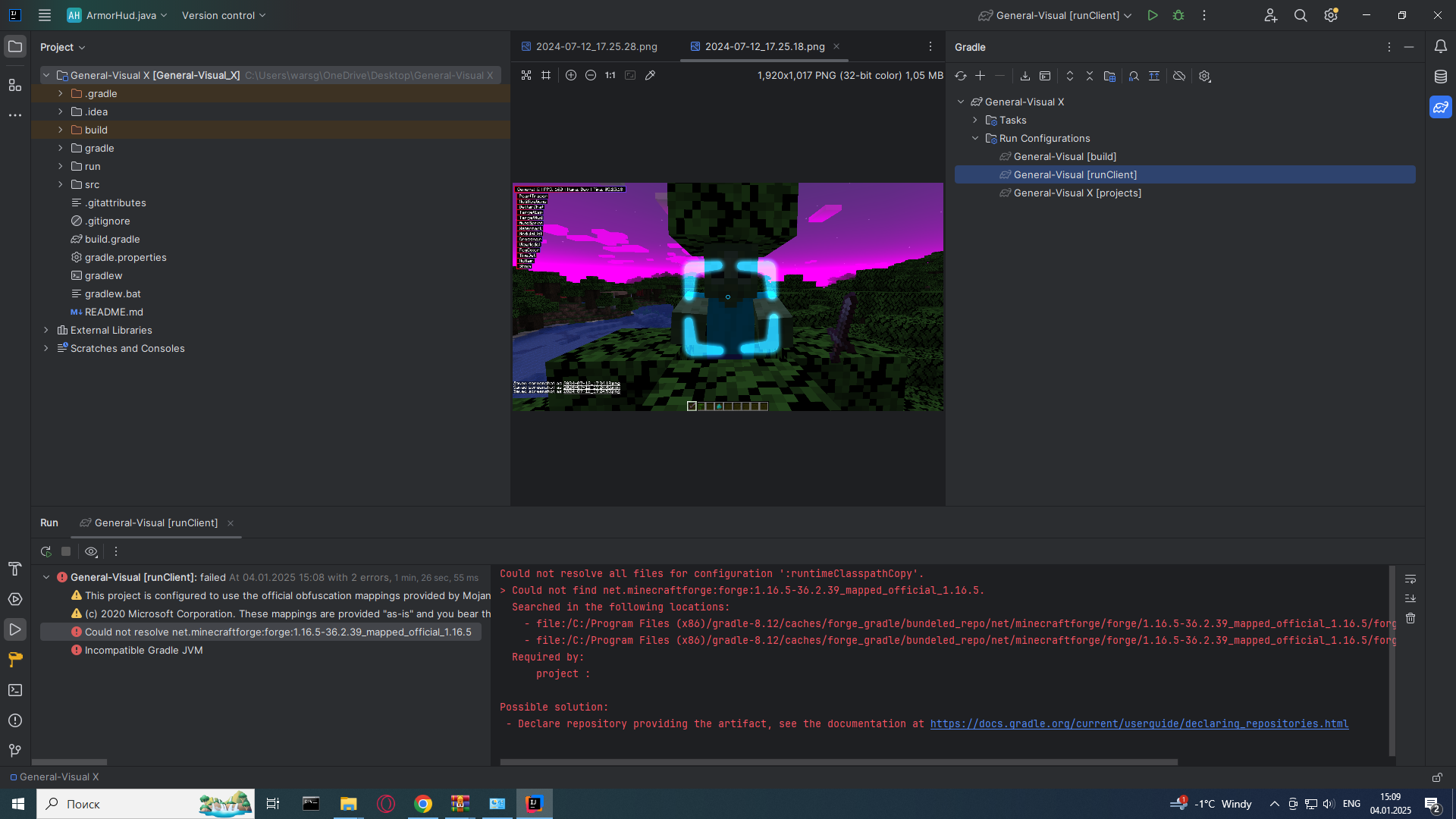Download sources in Gradle panel
Screen dimensions: 1456x819
1025,76
